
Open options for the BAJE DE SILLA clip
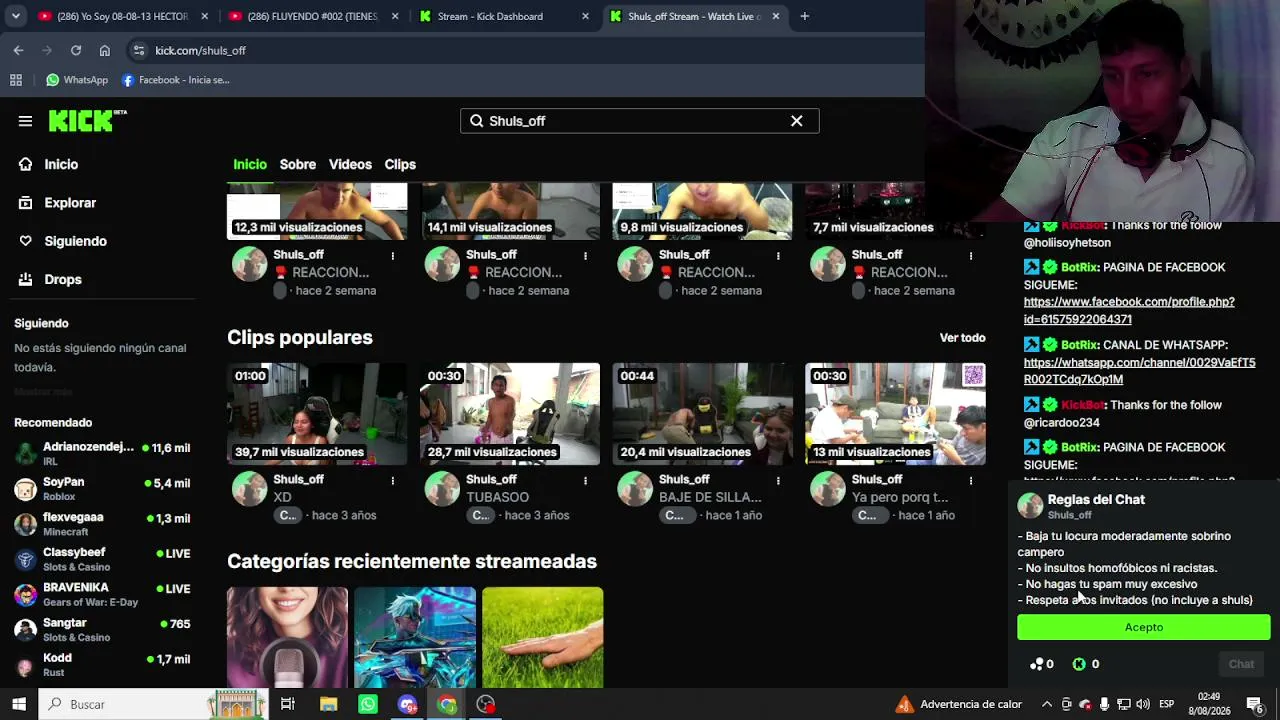point(778,481)
